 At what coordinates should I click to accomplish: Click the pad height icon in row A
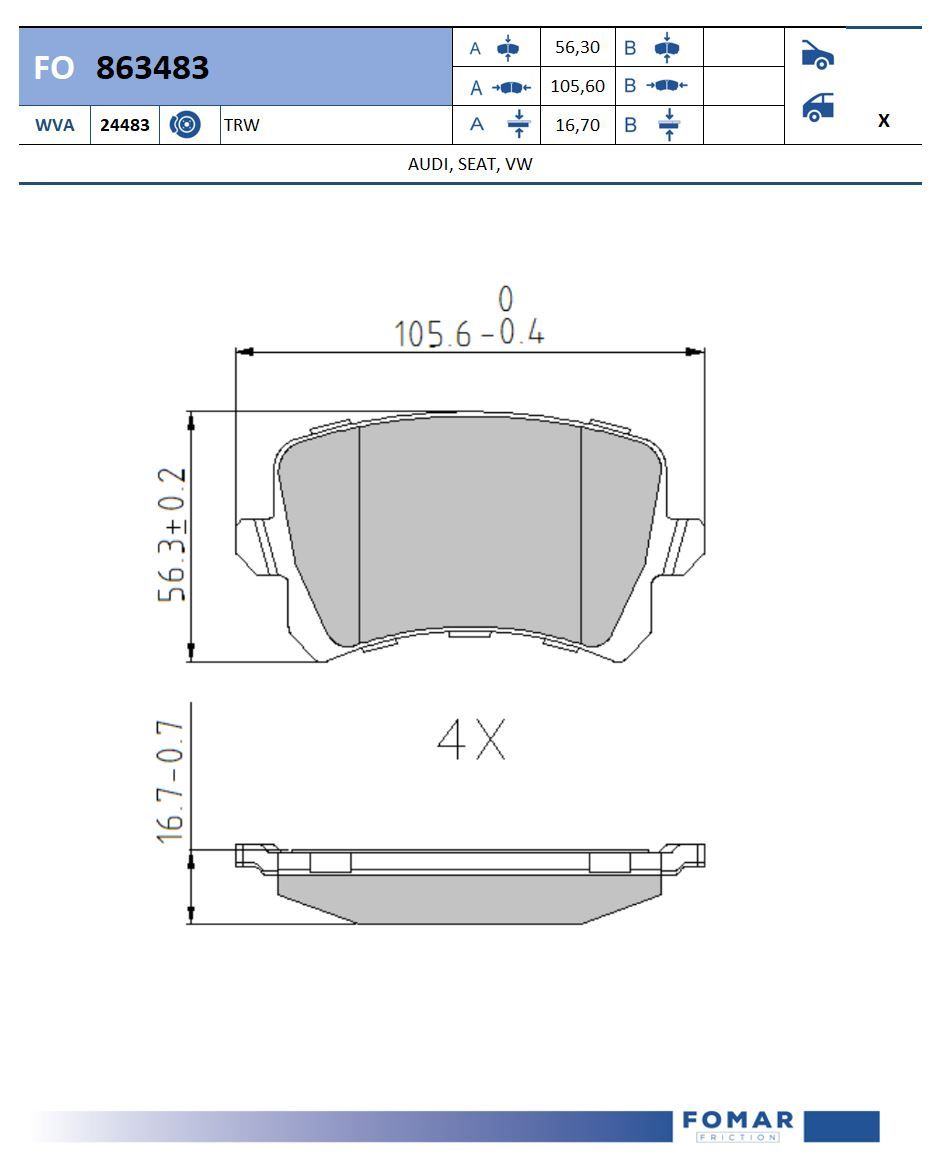[x=508, y=47]
